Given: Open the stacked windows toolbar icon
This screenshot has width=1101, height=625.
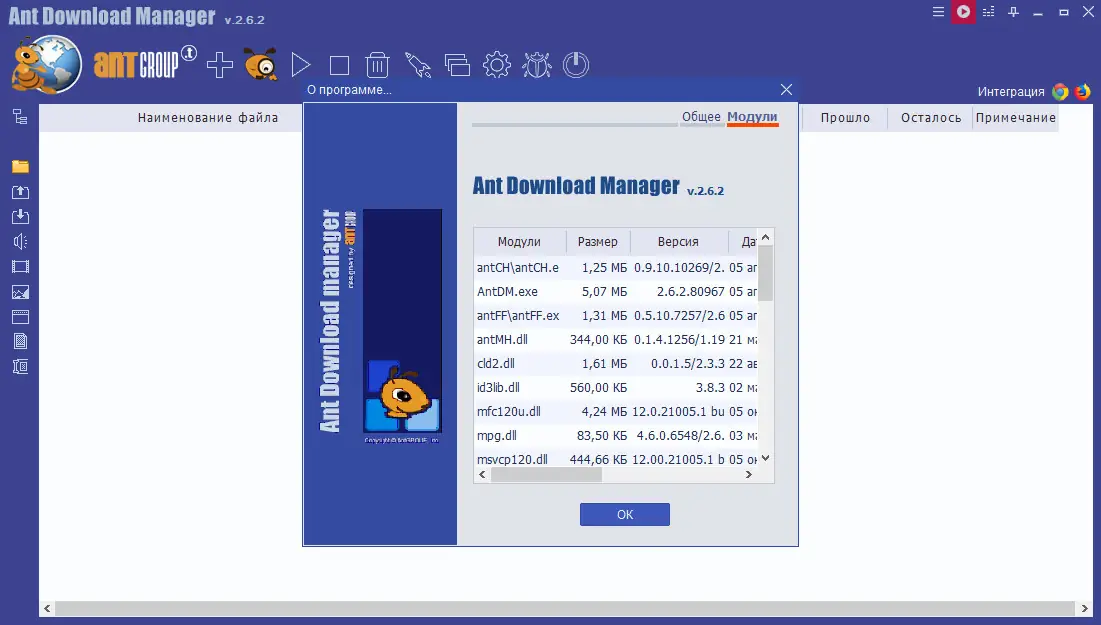Looking at the screenshot, I should coord(457,65).
